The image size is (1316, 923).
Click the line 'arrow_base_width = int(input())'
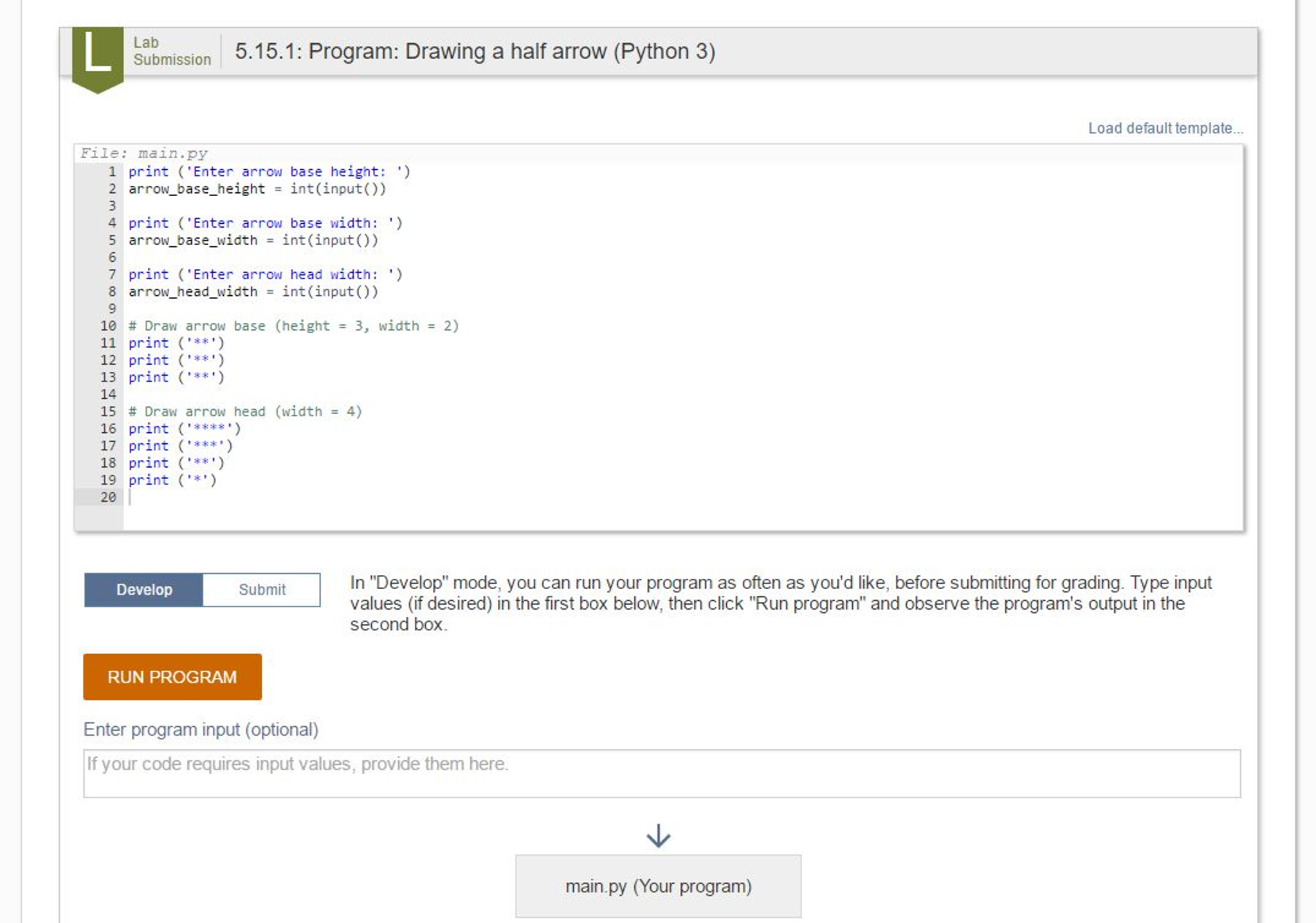(x=253, y=240)
